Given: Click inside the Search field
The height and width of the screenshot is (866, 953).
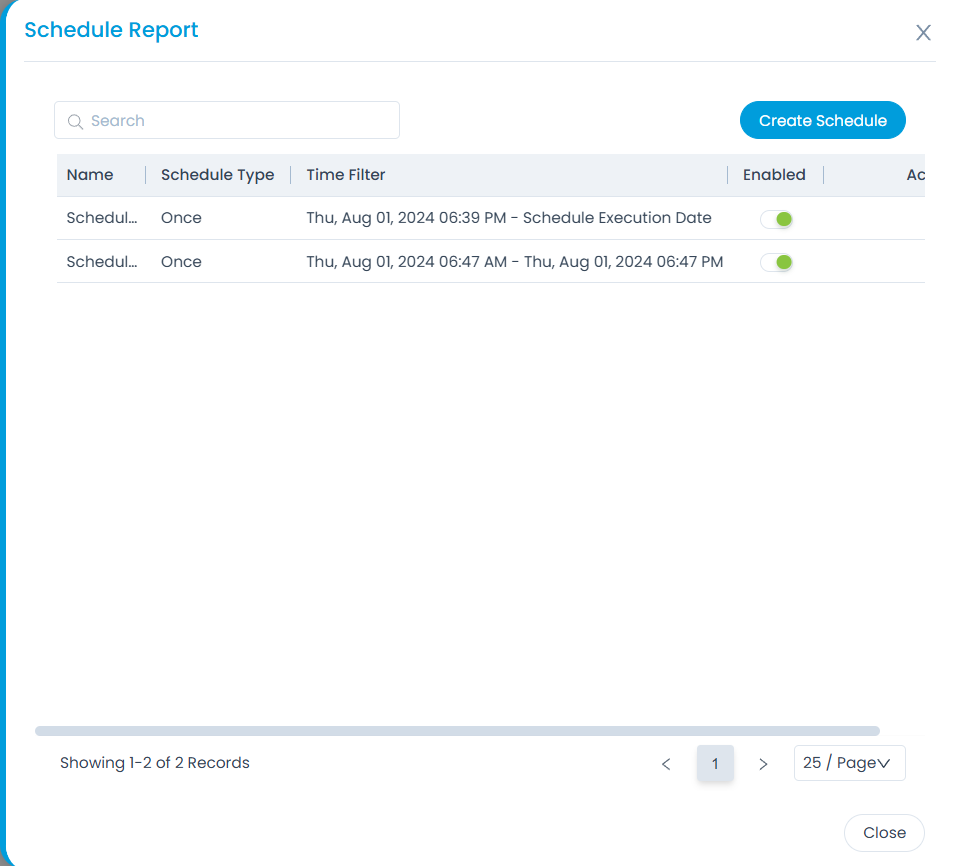Looking at the screenshot, I should [226, 120].
